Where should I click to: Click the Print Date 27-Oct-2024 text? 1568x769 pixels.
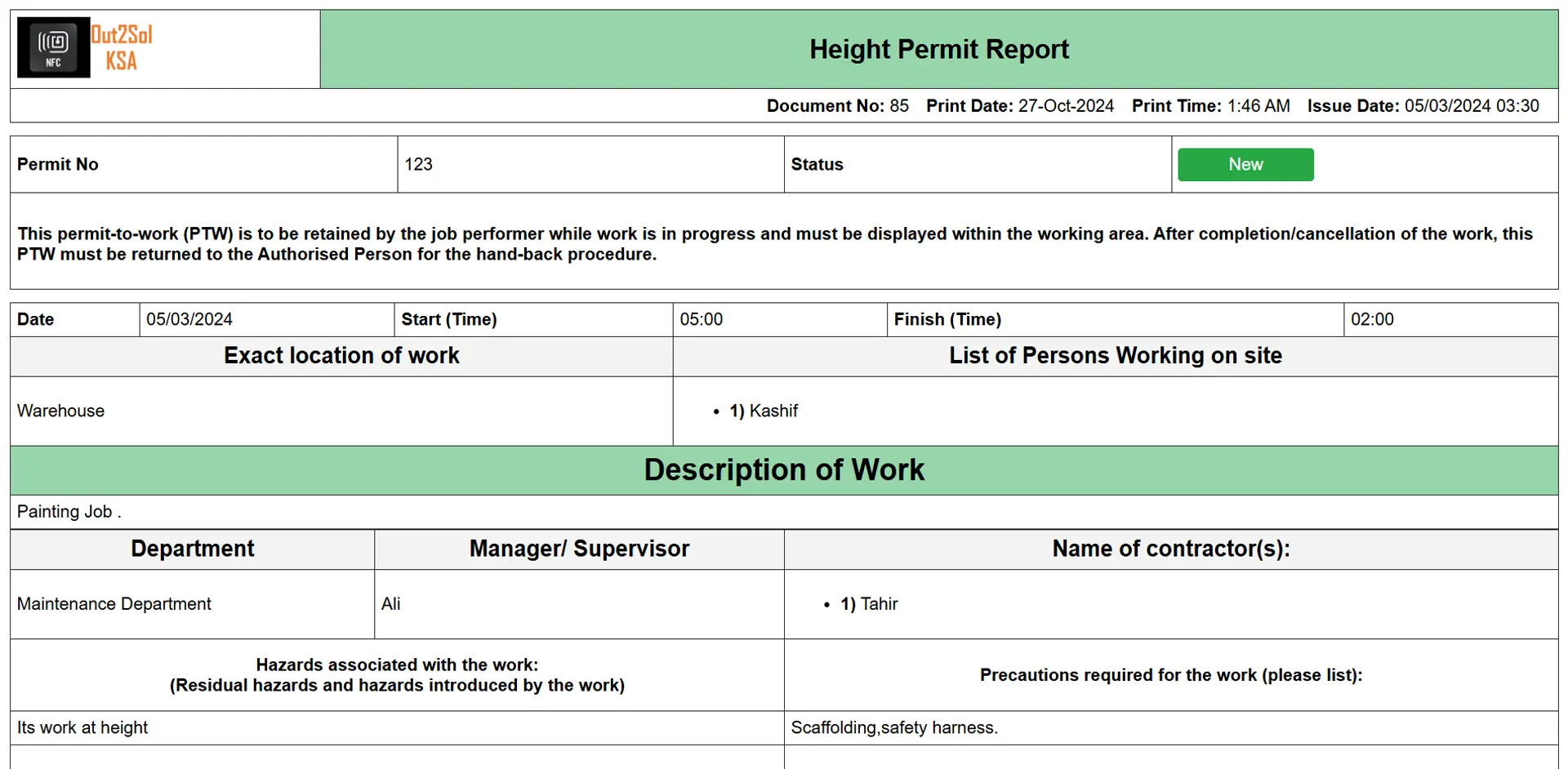click(1019, 106)
